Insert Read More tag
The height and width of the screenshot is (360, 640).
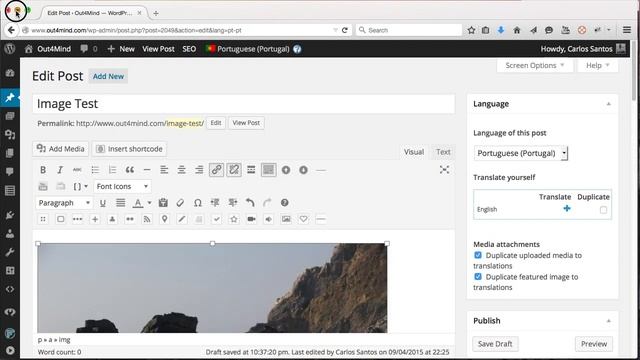pos(251,170)
